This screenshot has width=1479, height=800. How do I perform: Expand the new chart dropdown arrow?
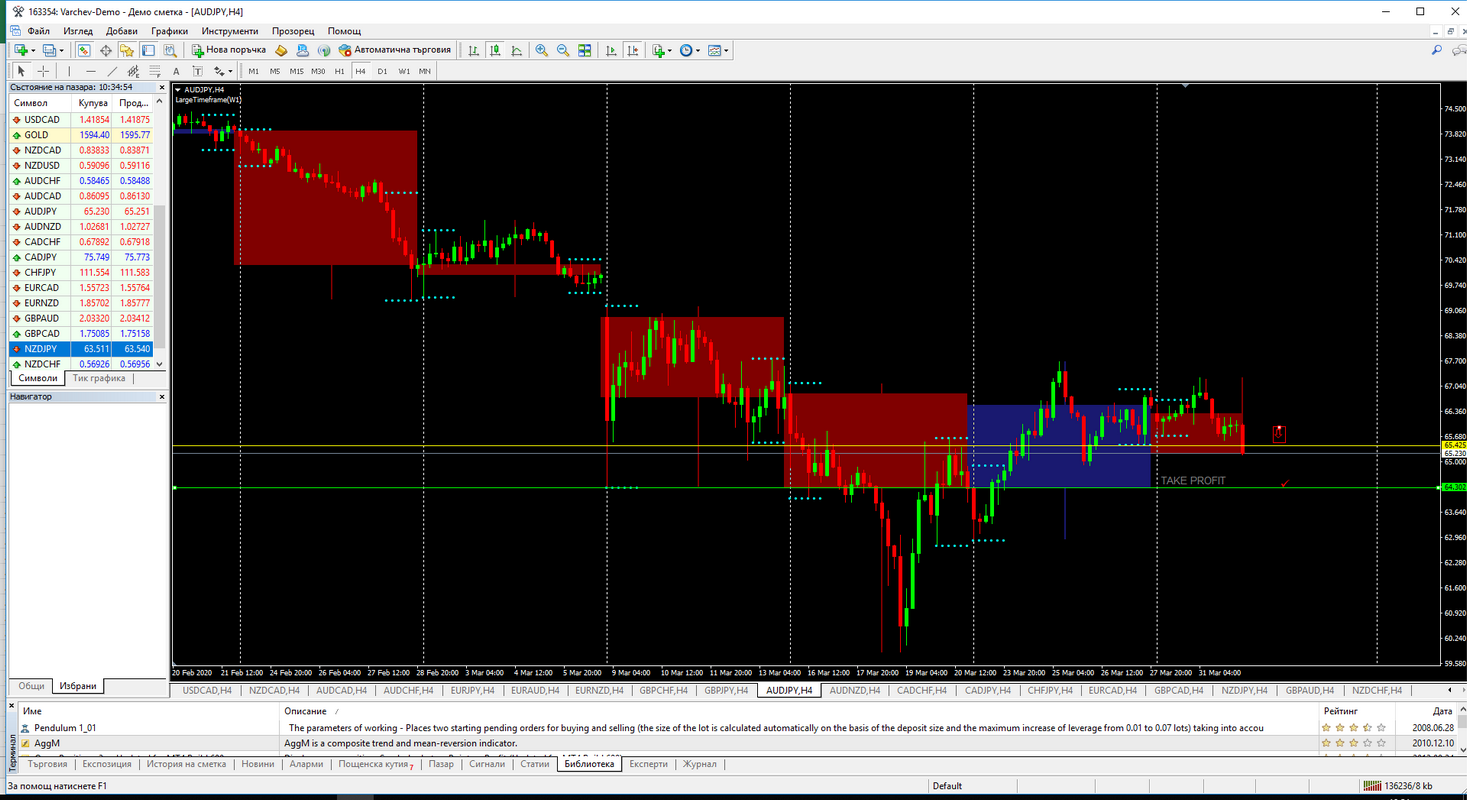tap(33, 50)
